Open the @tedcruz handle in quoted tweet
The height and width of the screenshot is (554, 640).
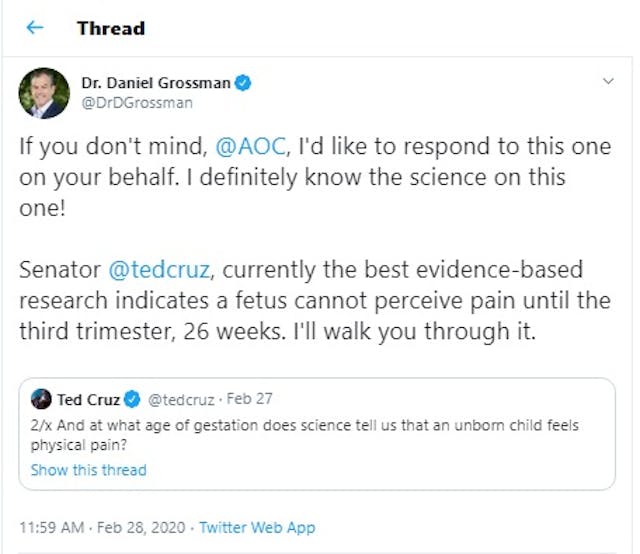coord(183,399)
